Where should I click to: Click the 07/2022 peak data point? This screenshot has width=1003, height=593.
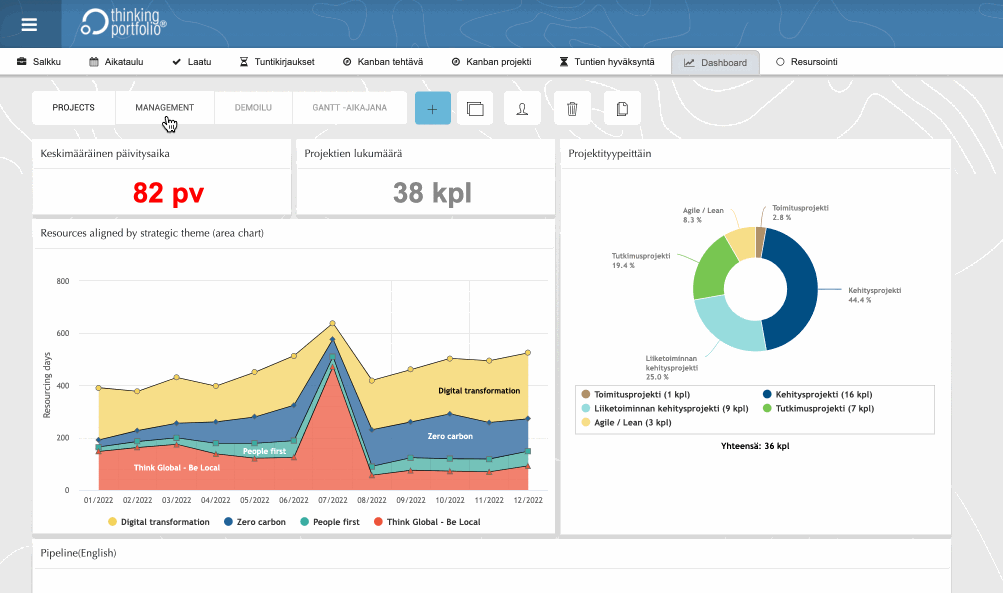332,323
